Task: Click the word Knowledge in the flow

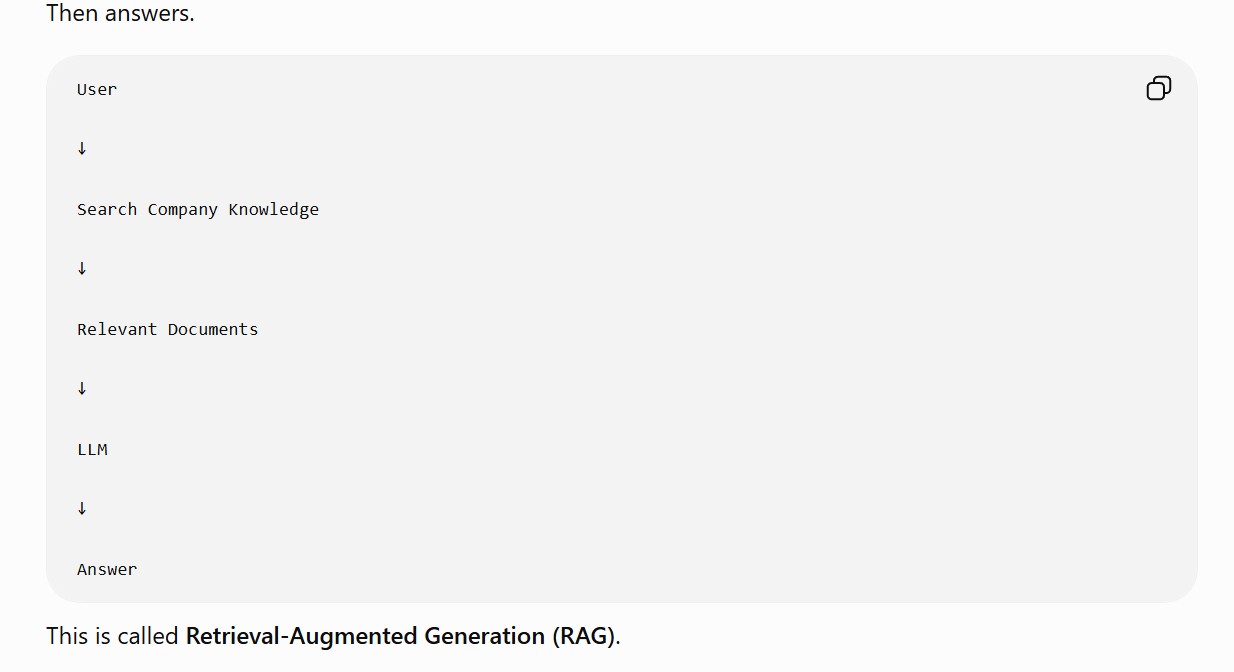Action: [274, 209]
